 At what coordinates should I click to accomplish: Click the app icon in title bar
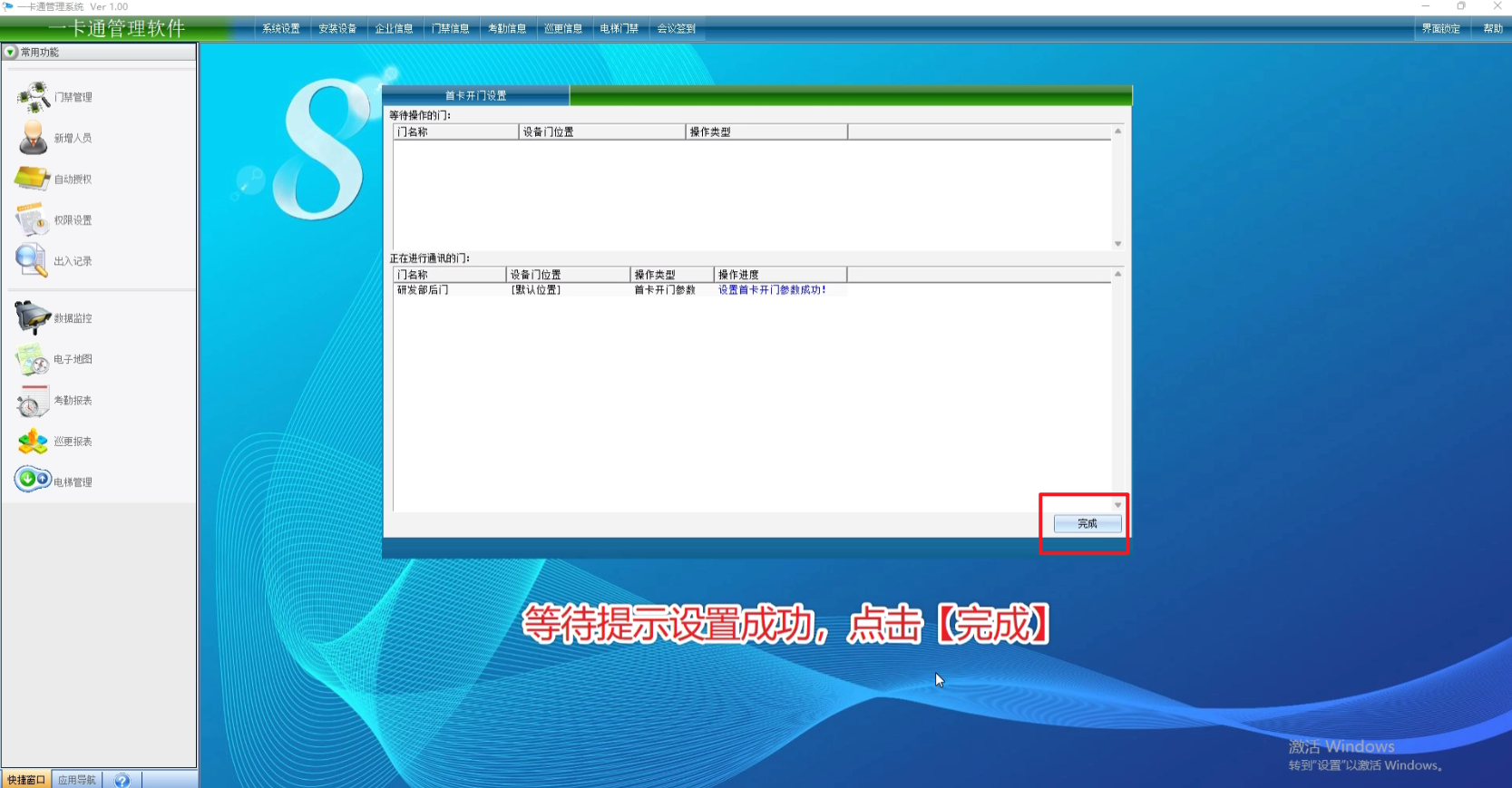click(8, 6)
